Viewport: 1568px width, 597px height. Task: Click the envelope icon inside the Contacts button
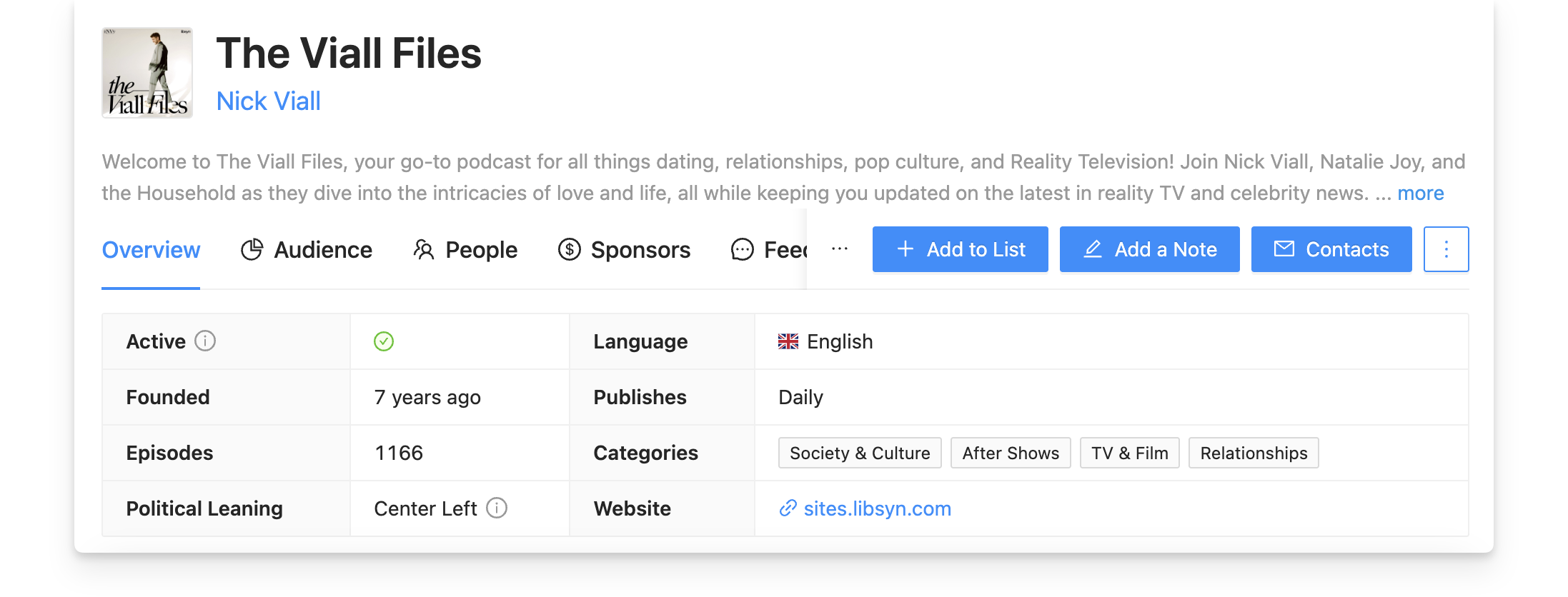tap(1284, 249)
